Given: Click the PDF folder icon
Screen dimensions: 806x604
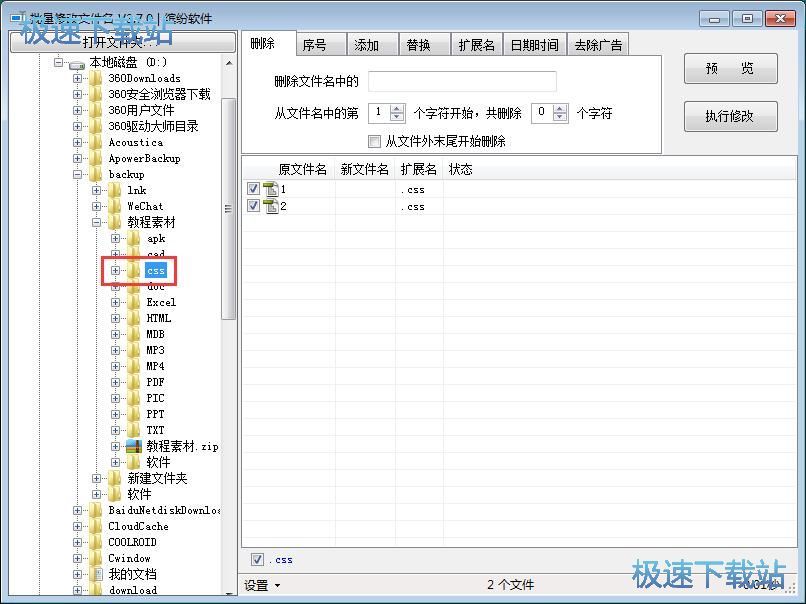Looking at the screenshot, I should (134, 382).
